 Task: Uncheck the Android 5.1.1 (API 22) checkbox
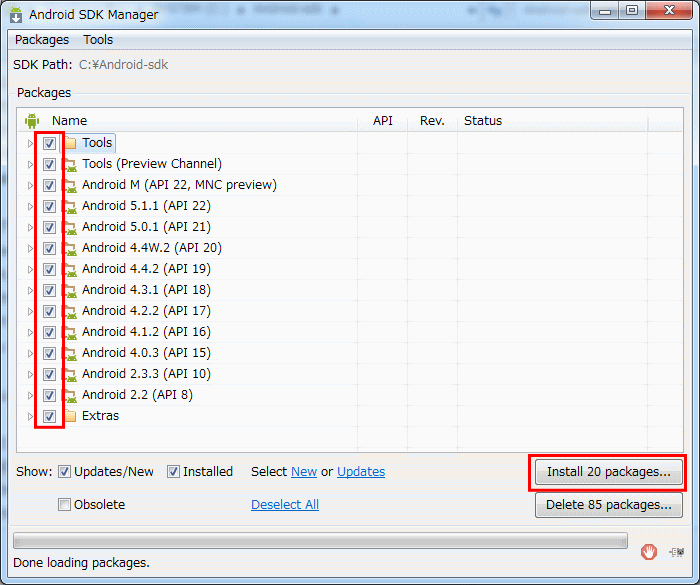[x=49, y=206]
